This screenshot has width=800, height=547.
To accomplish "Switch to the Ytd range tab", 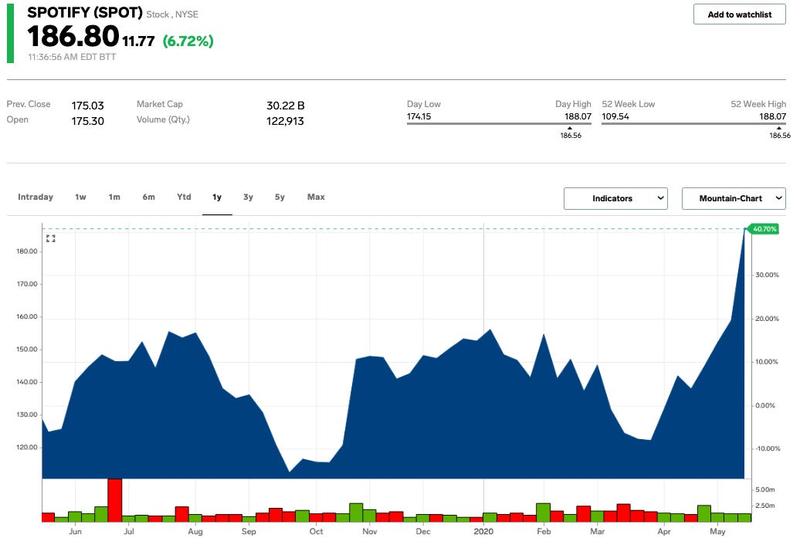I will click(x=184, y=197).
